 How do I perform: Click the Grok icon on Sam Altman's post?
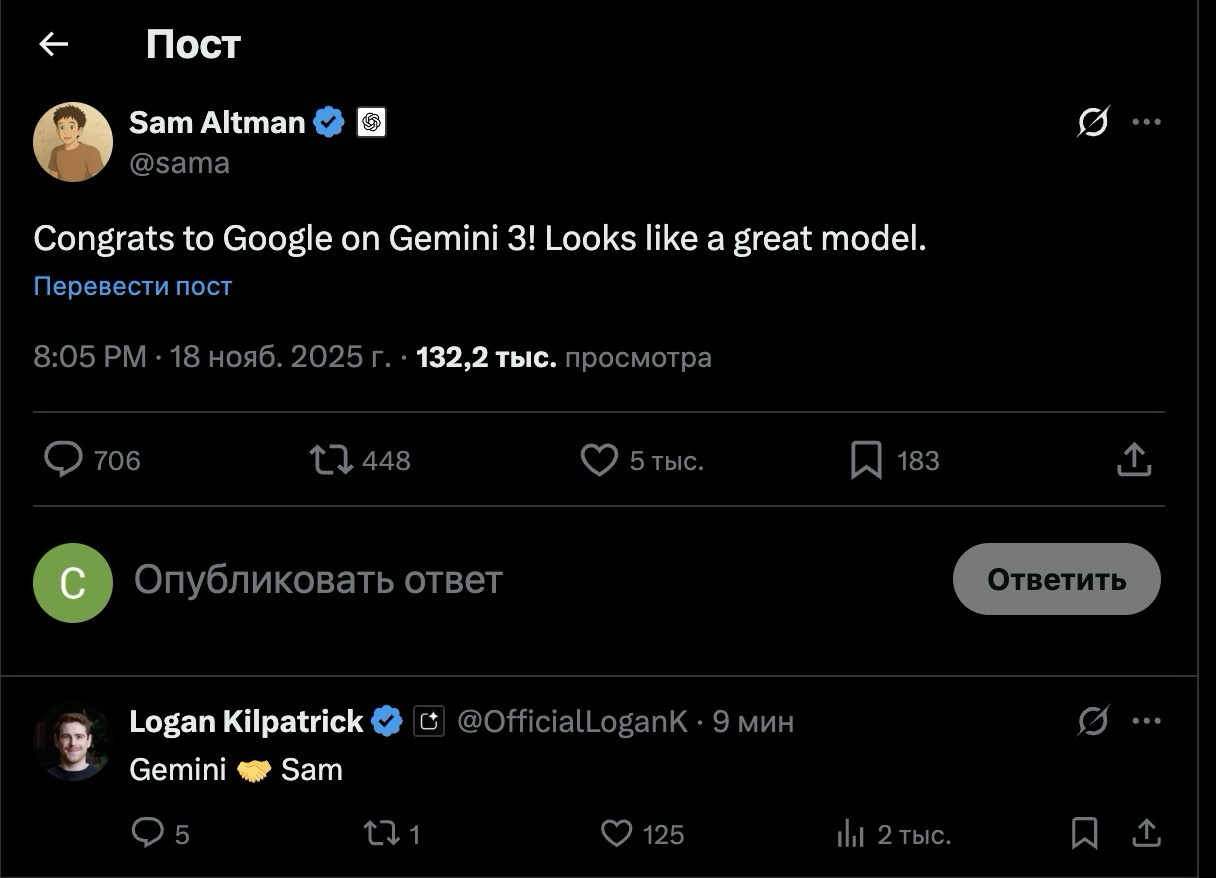point(1093,123)
